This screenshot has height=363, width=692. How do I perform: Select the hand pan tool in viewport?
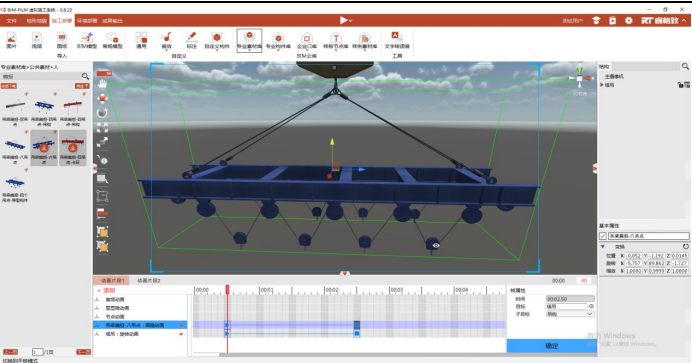click(102, 84)
